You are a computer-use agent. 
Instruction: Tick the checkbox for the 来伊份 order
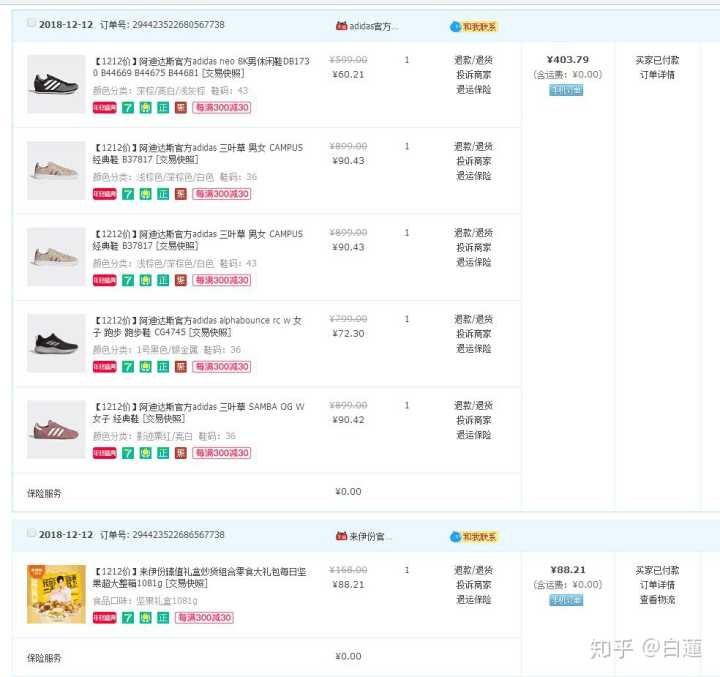coord(31,534)
